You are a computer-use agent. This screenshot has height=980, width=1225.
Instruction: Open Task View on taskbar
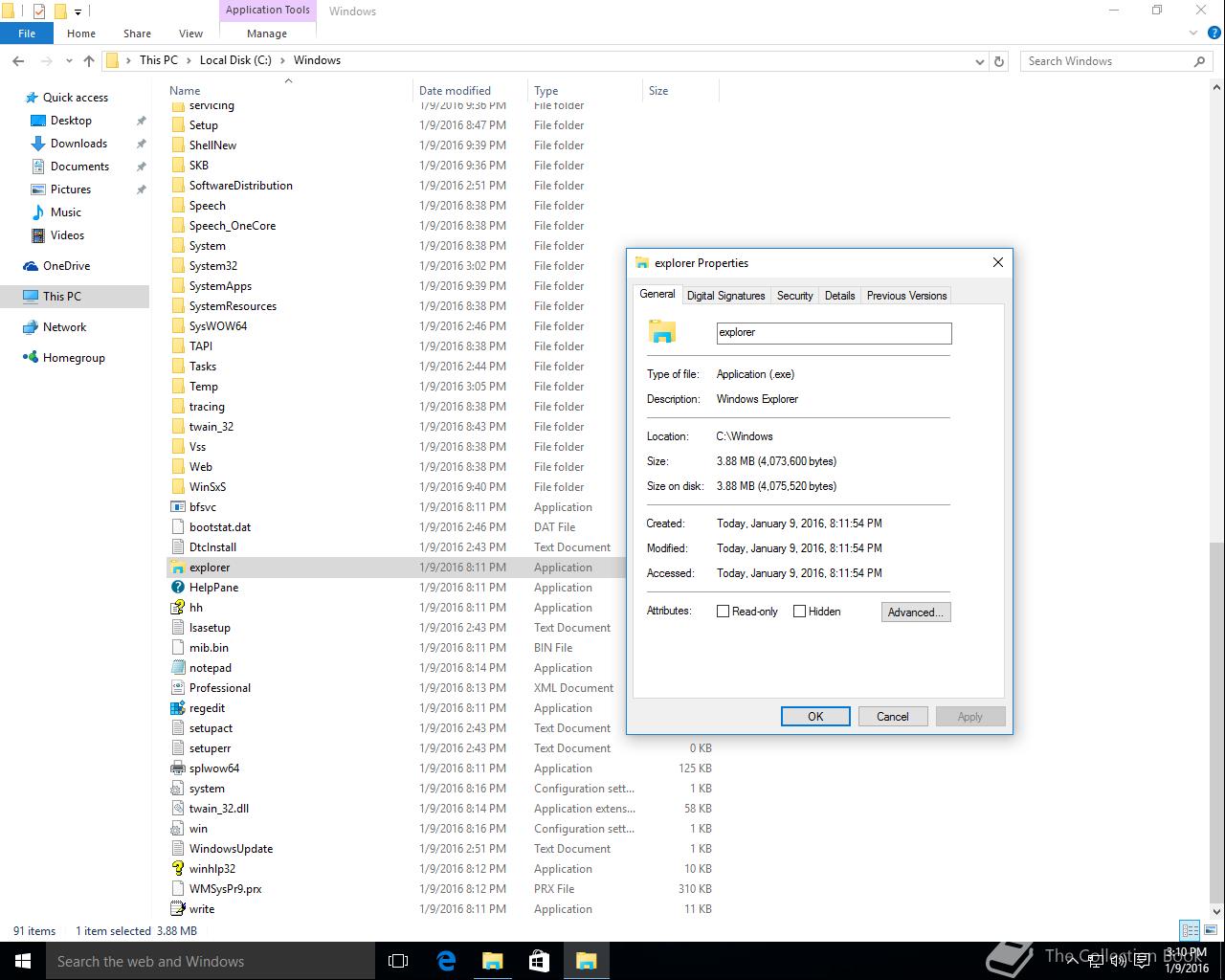click(398, 961)
